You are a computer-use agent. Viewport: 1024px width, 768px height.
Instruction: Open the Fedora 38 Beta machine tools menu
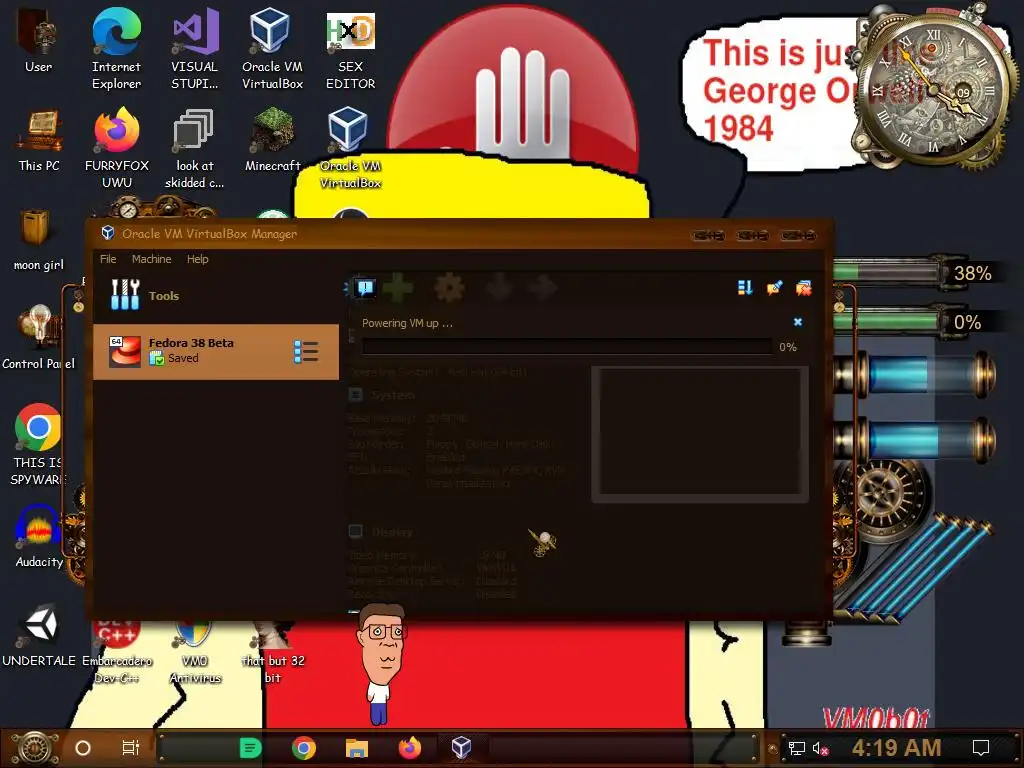306,352
